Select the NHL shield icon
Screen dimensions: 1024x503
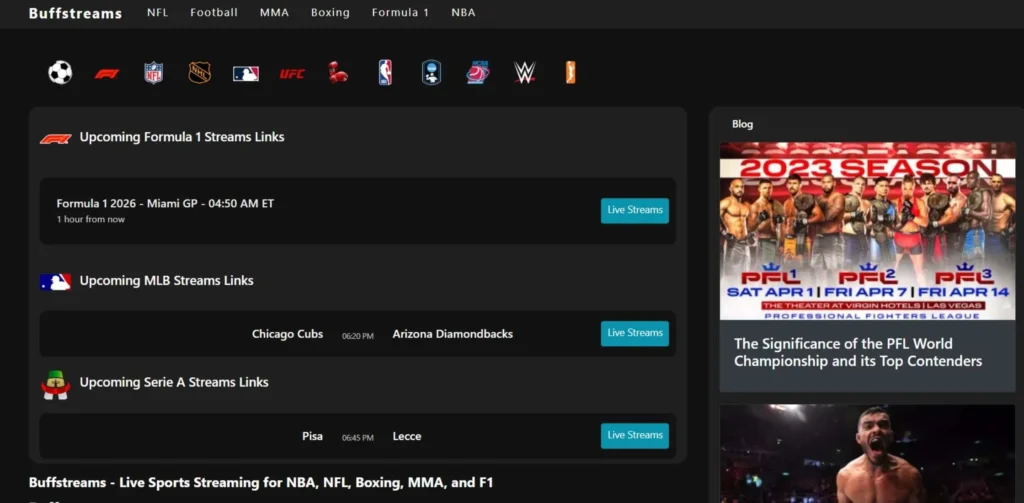pyautogui.click(x=200, y=73)
